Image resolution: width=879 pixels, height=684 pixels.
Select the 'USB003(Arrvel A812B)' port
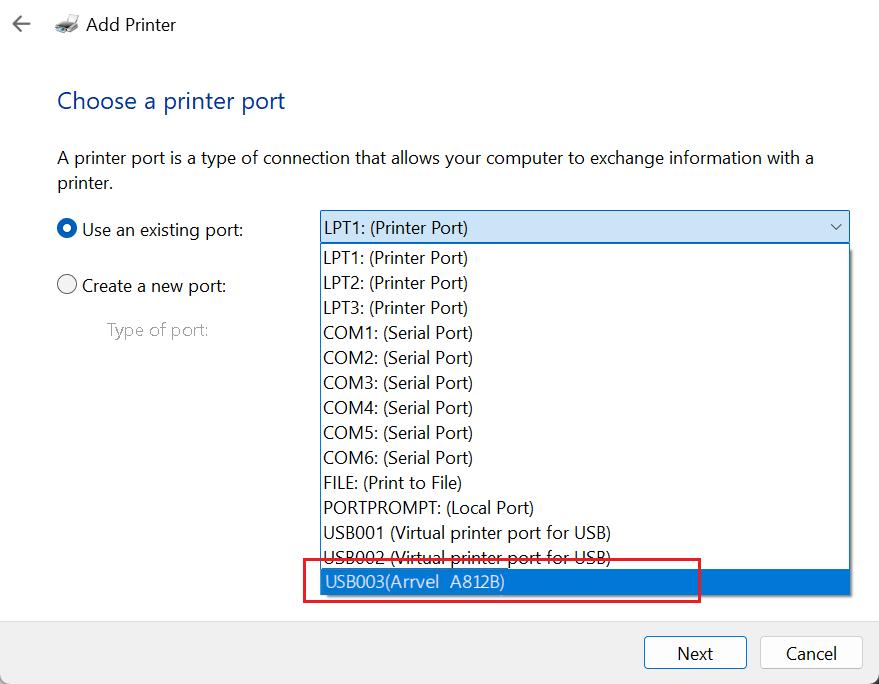point(585,582)
